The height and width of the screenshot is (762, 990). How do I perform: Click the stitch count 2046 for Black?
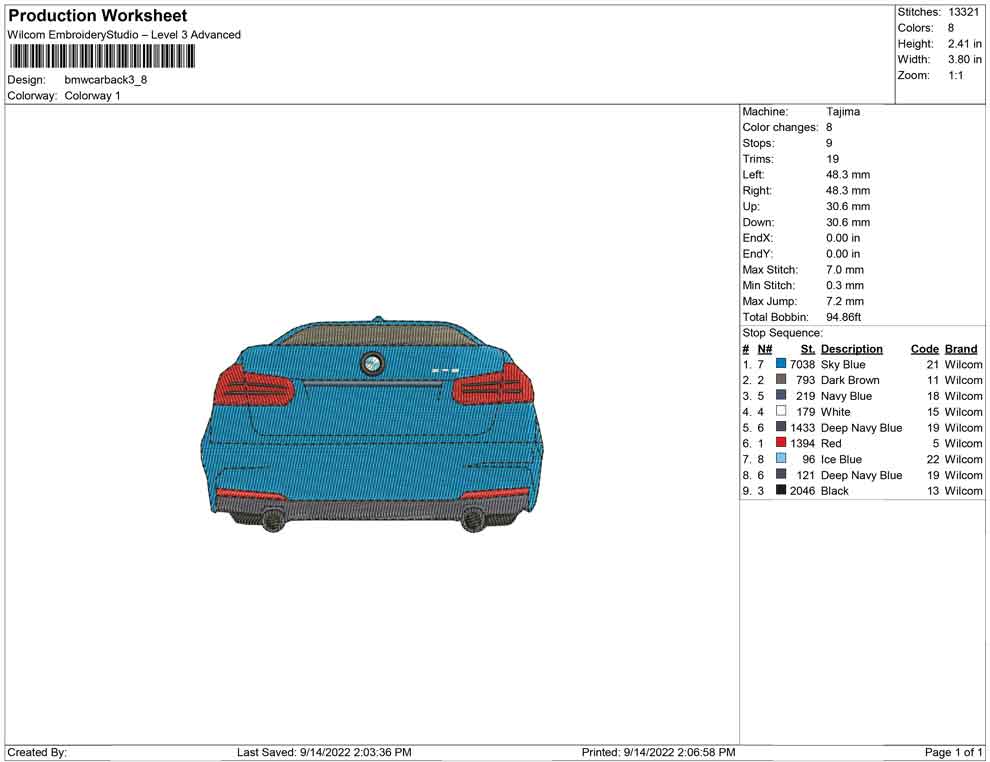[x=802, y=491]
